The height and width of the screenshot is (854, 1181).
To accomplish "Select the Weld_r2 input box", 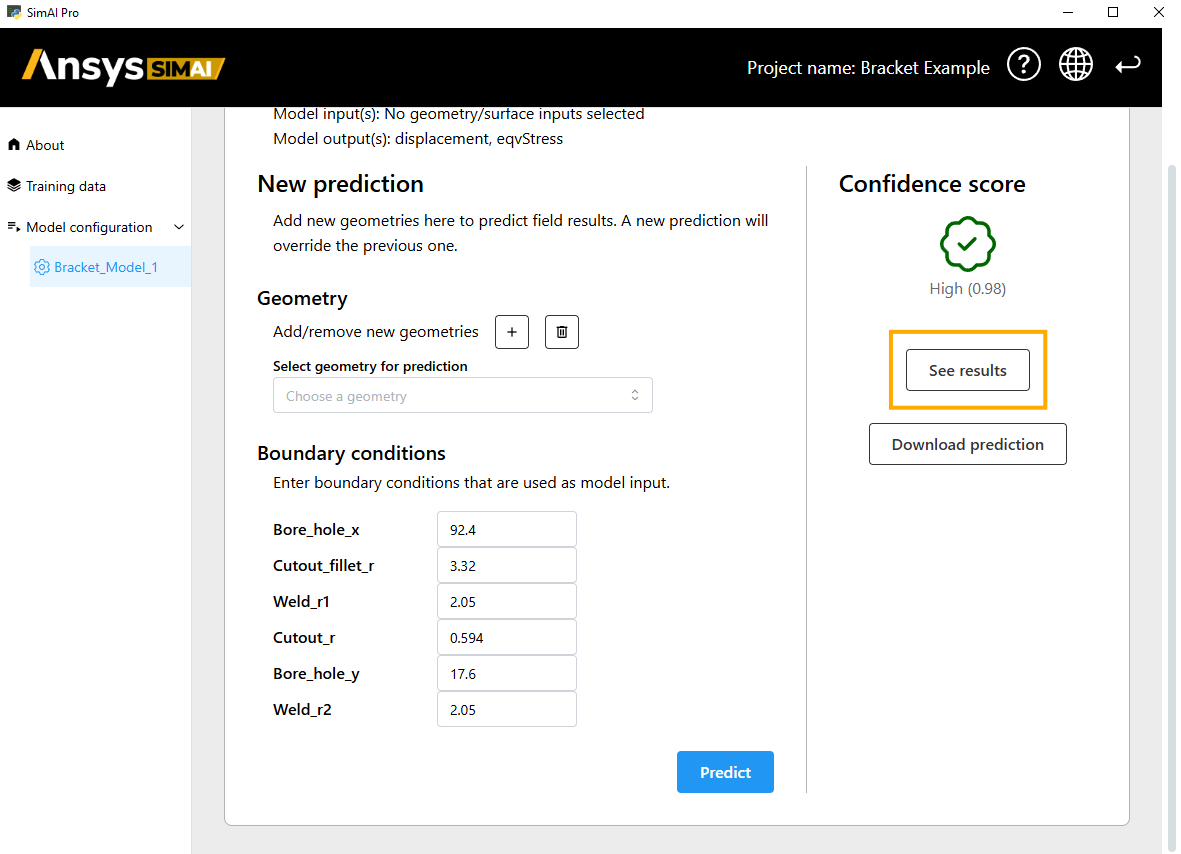I will [506, 709].
